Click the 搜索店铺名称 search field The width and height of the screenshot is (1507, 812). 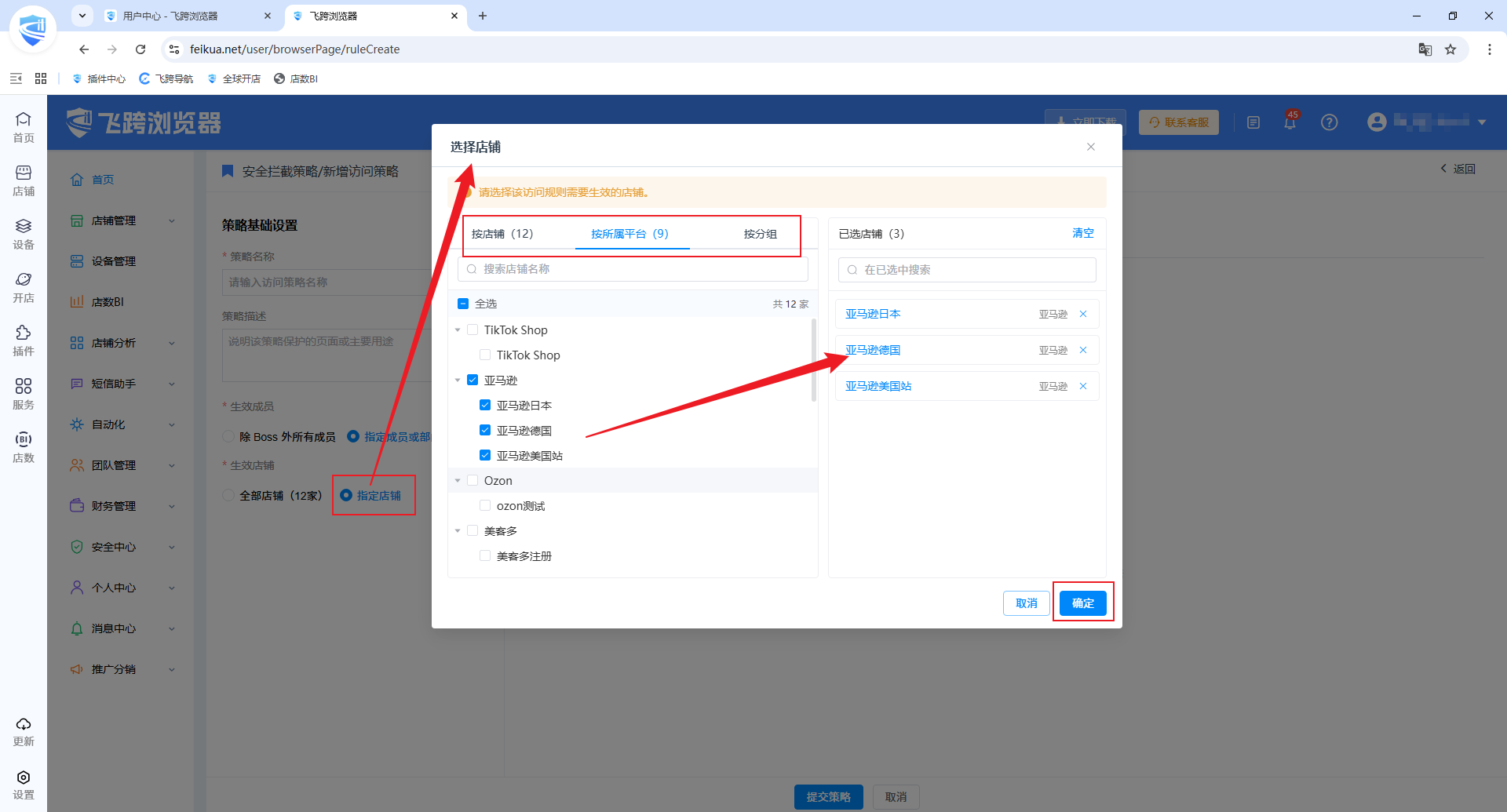click(633, 269)
